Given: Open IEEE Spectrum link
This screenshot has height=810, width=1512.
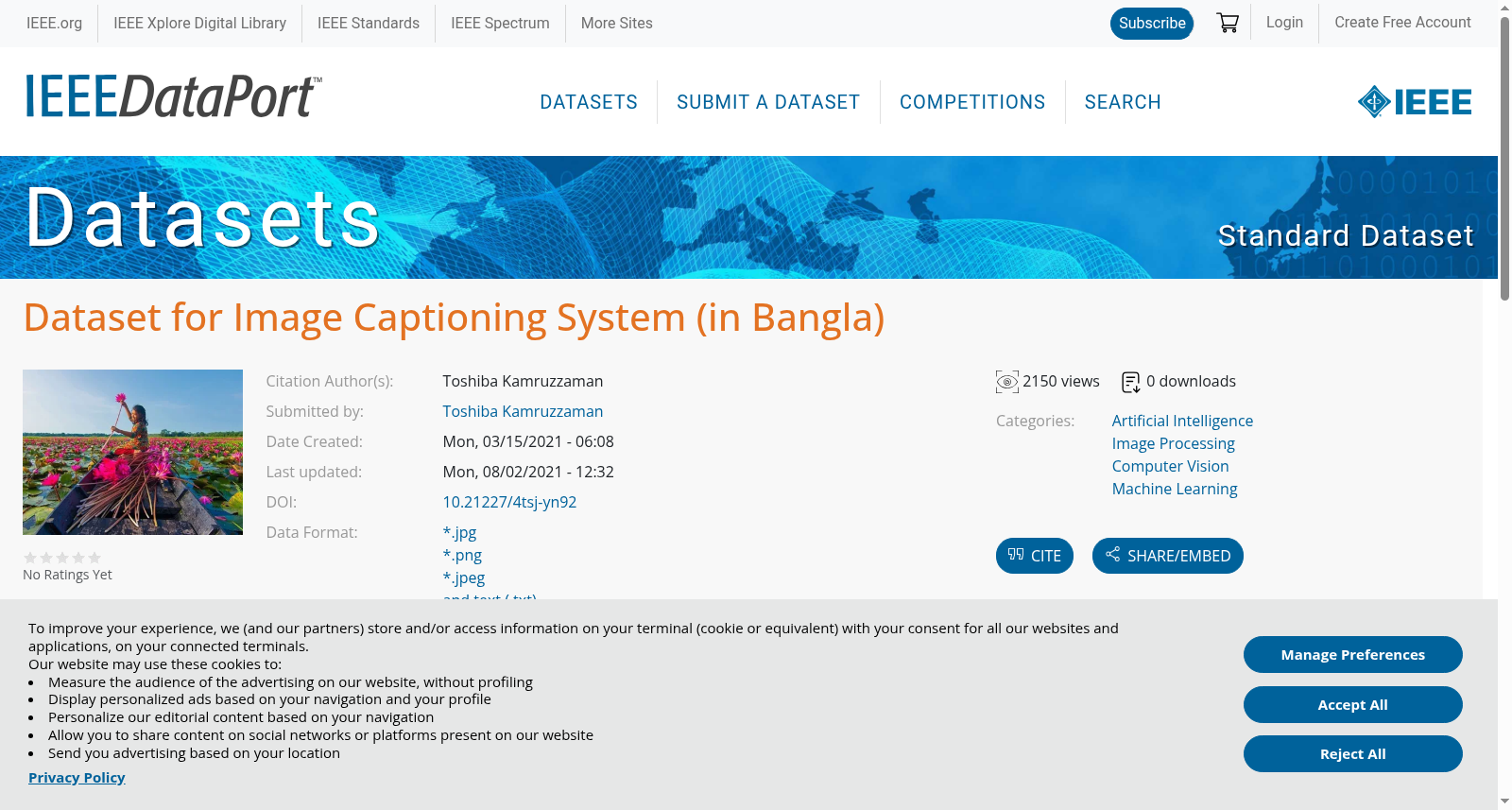Looking at the screenshot, I should coord(500,24).
